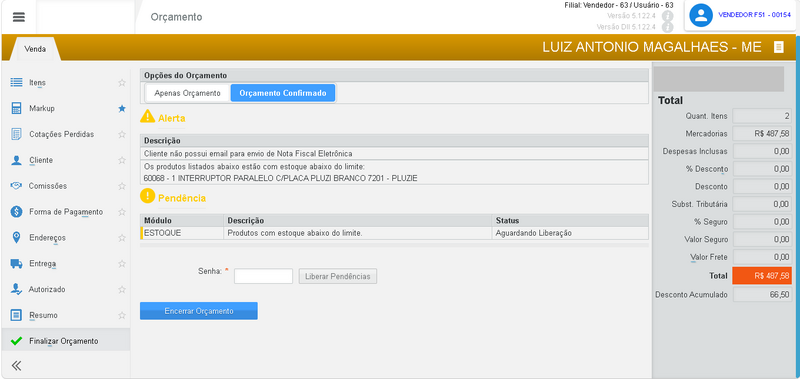Open the Itens menu entry

pyautogui.click(x=37, y=83)
